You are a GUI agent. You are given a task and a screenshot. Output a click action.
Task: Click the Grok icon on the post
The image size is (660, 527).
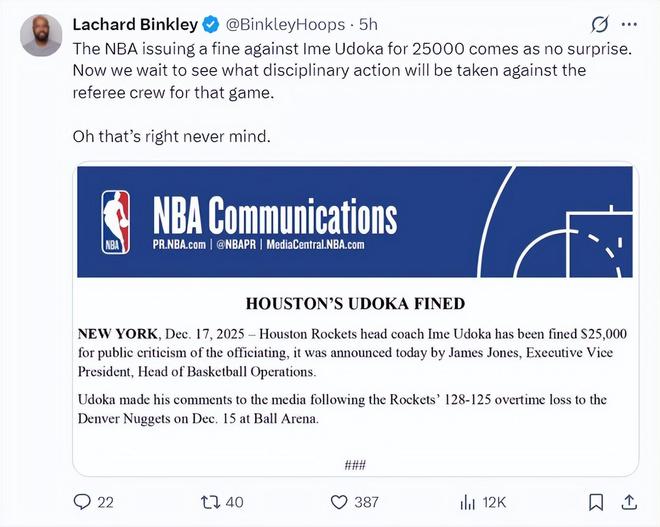(x=601, y=23)
